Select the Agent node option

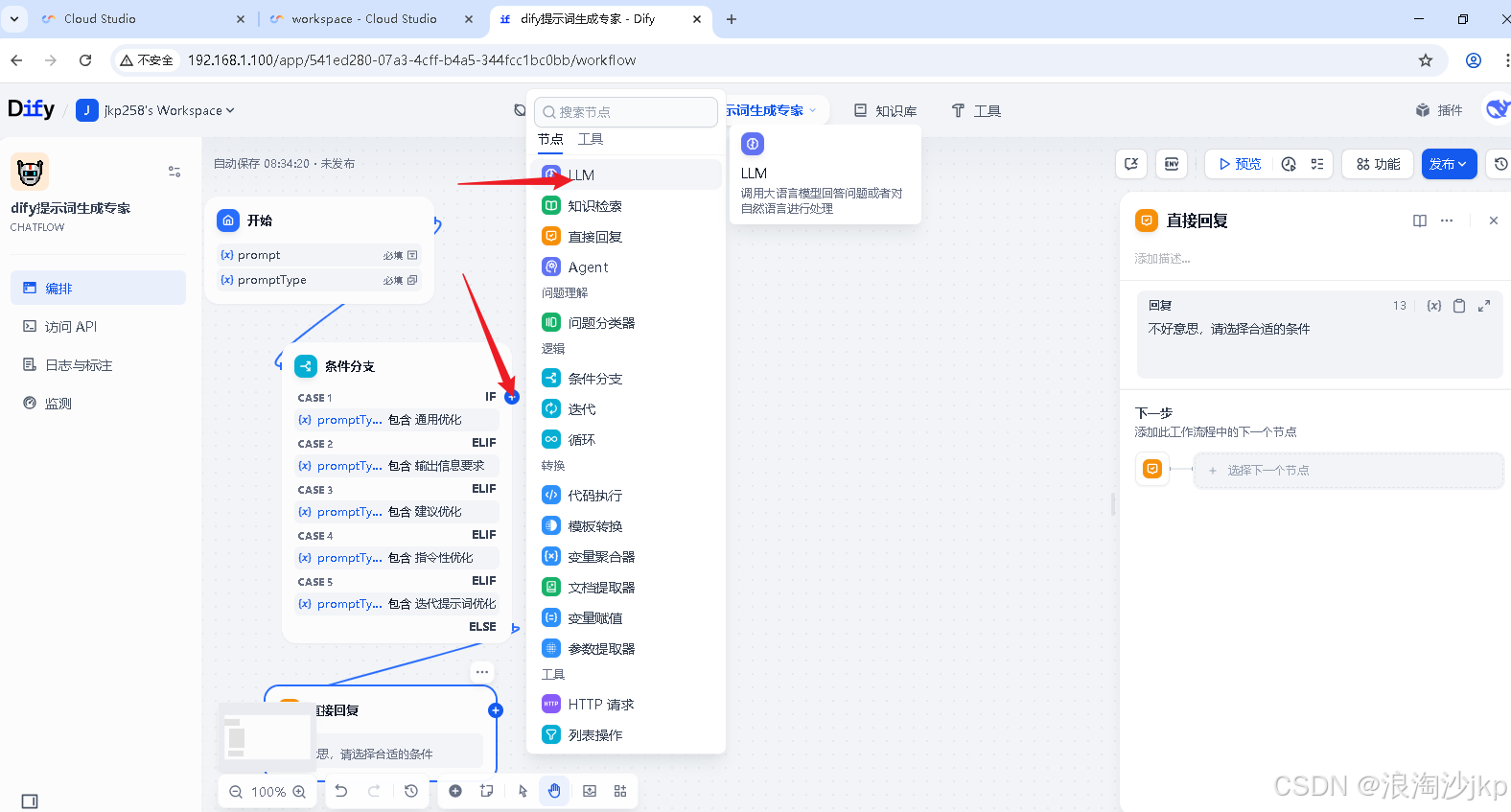point(625,267)
